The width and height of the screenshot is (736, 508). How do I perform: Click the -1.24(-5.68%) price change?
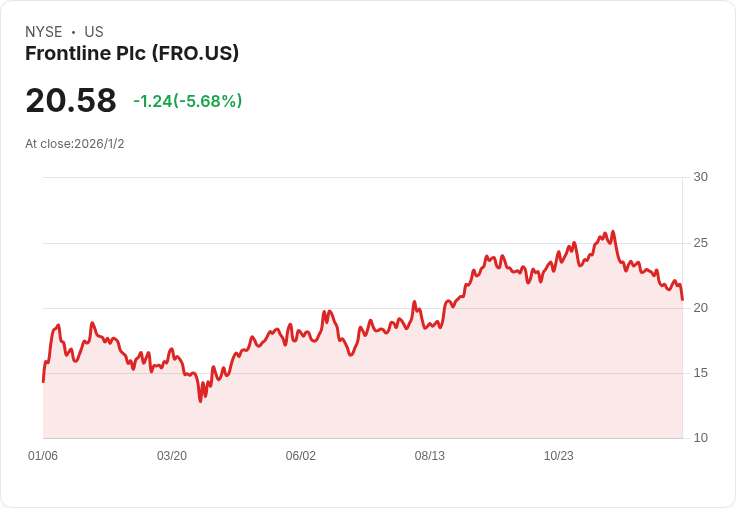(x=188, y=101)
